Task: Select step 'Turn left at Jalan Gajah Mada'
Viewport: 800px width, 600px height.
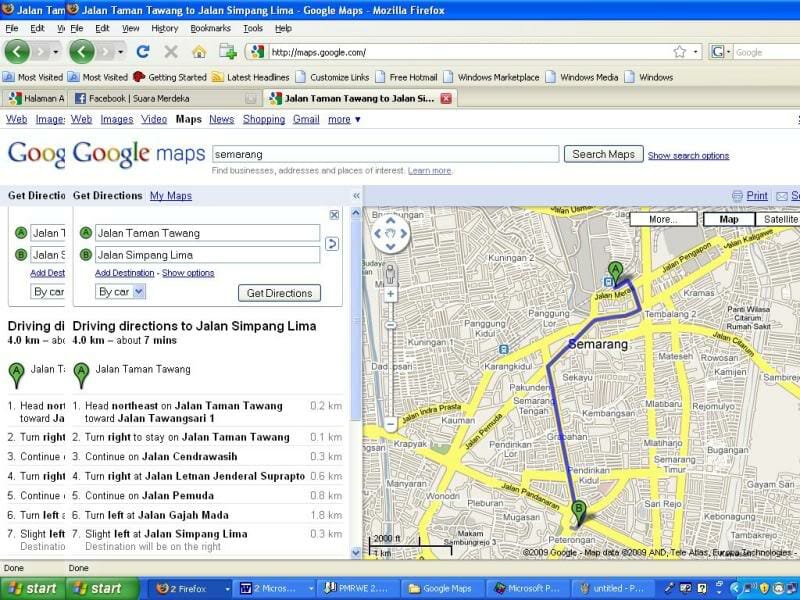Action: tap(207, 515)
